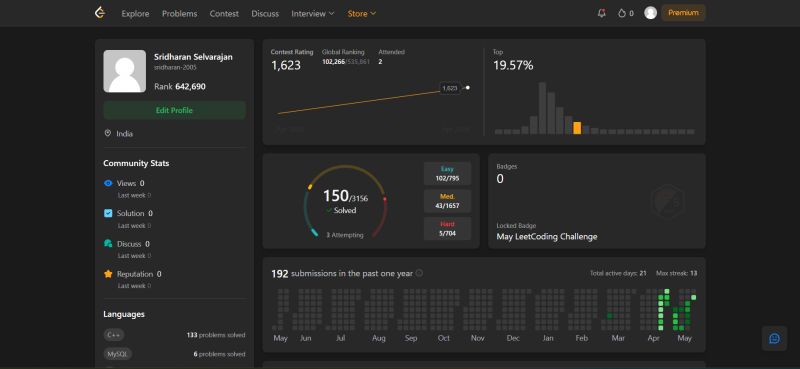Expand the Interview dropdown menu
This screenshot has height=369, width=800.
pos(313,14)
